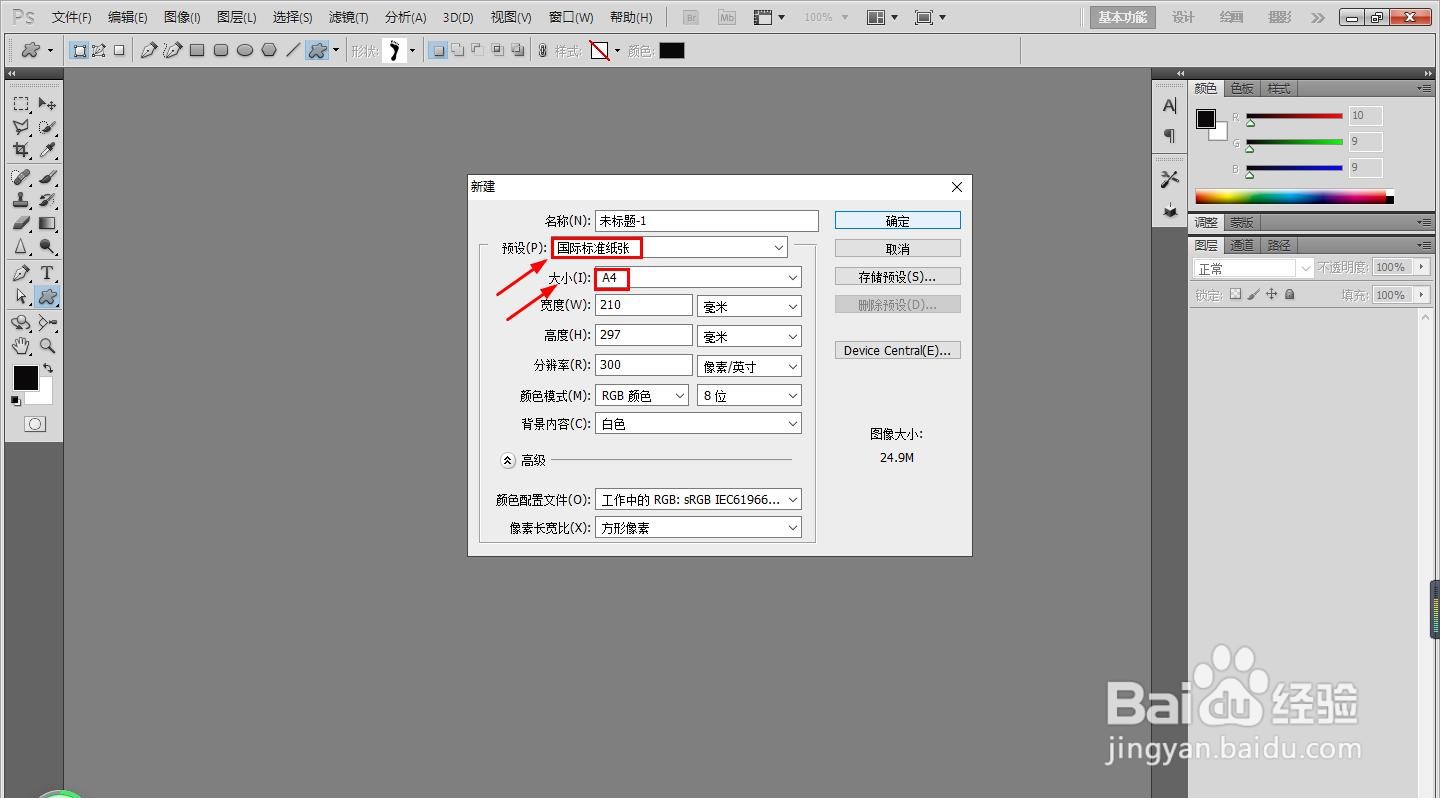Screen dimensions: 1440x798
Task: Enable lock all padlock icon
Action: coord(1289,294)
